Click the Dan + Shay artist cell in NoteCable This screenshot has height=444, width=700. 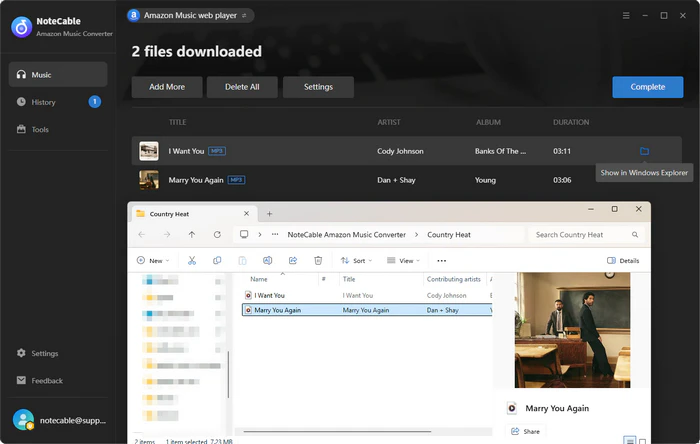(396, 180)
